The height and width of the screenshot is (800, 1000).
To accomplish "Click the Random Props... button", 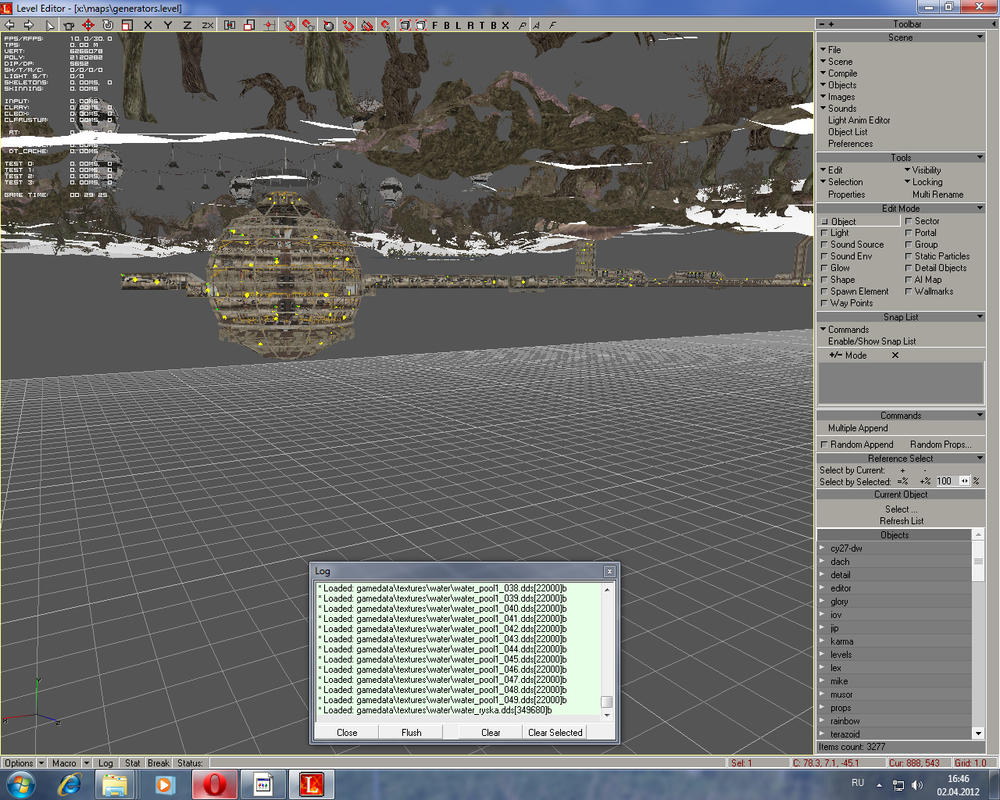I will pos(939,444).
